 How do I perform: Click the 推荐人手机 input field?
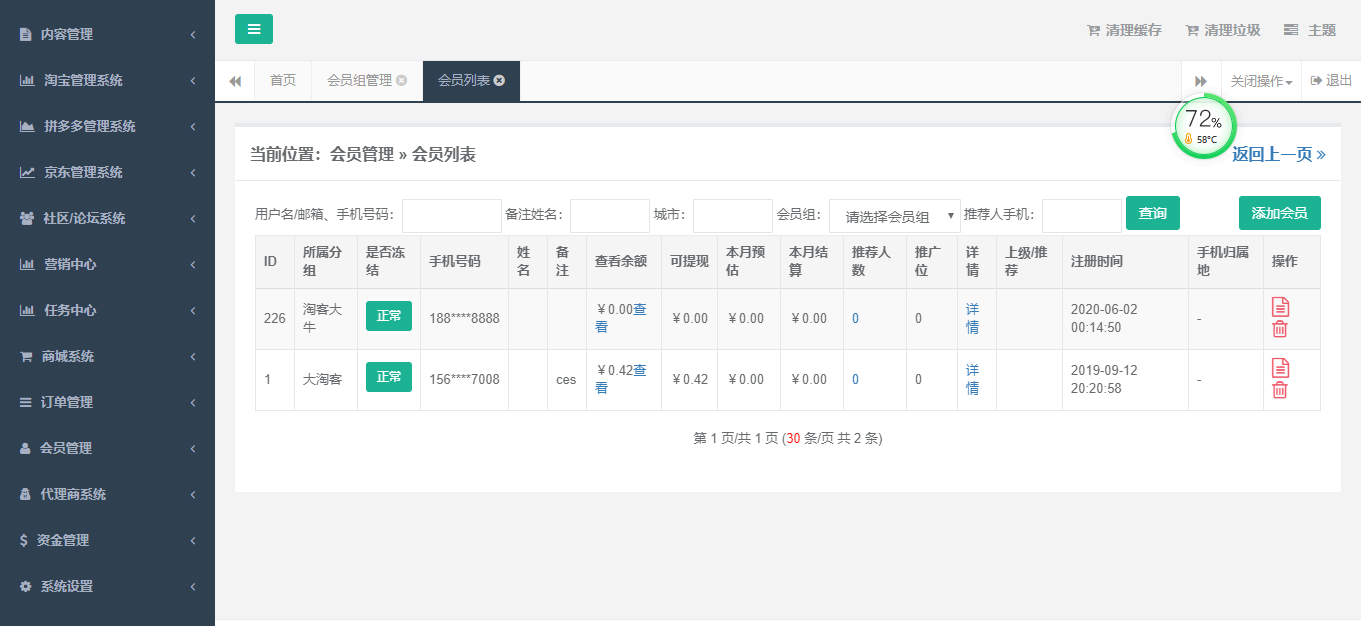[1081, 216]
